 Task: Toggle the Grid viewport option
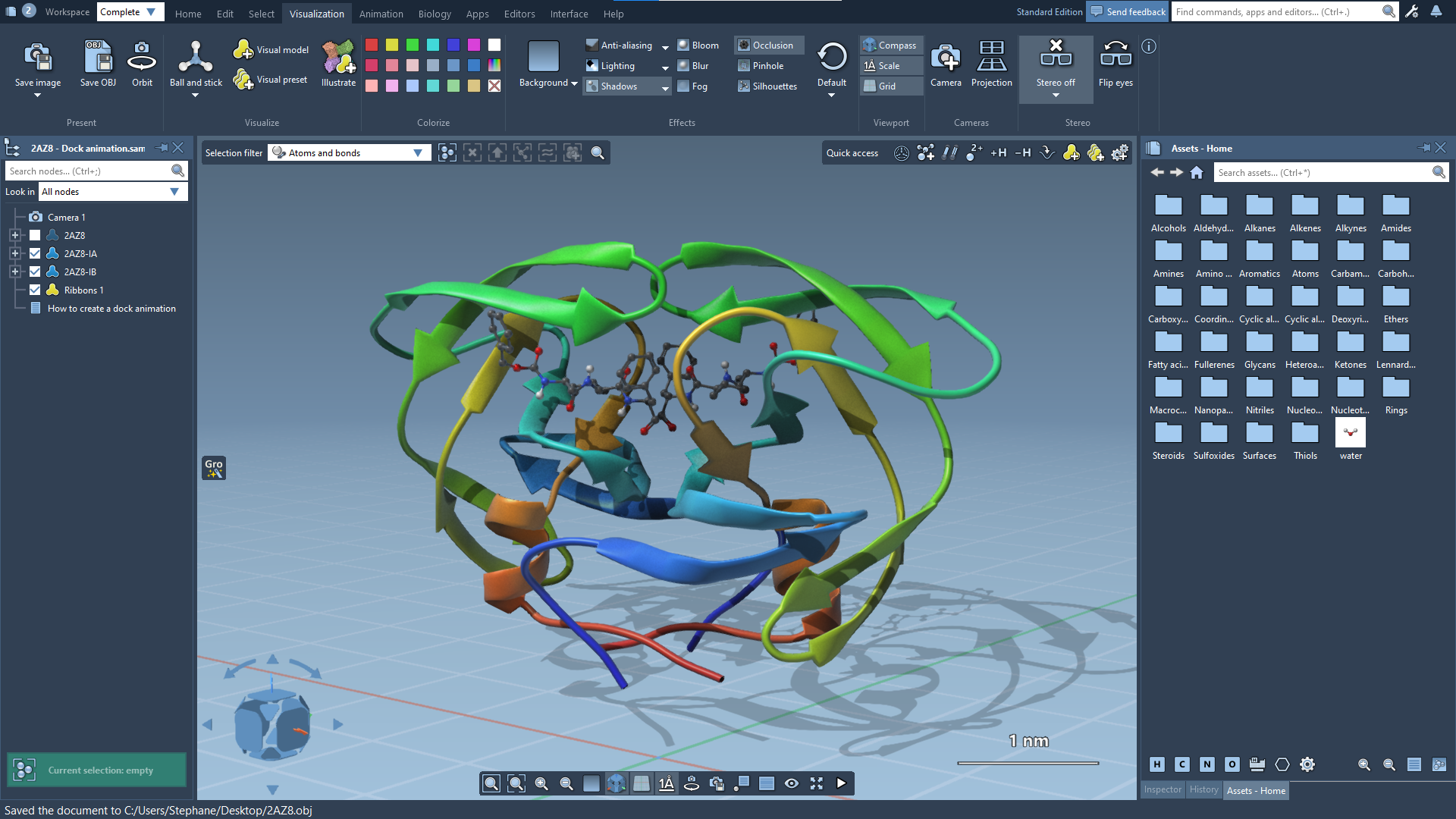coord(886,86)
